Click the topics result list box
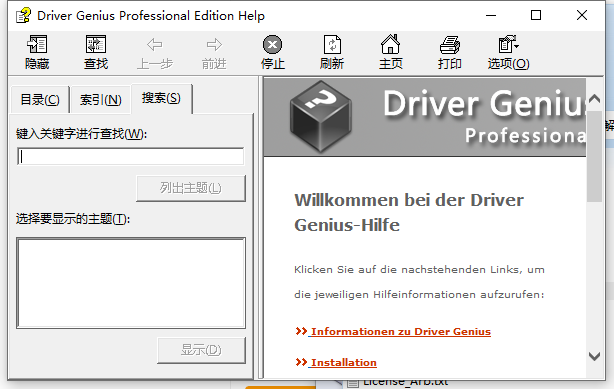 point(131,282)
